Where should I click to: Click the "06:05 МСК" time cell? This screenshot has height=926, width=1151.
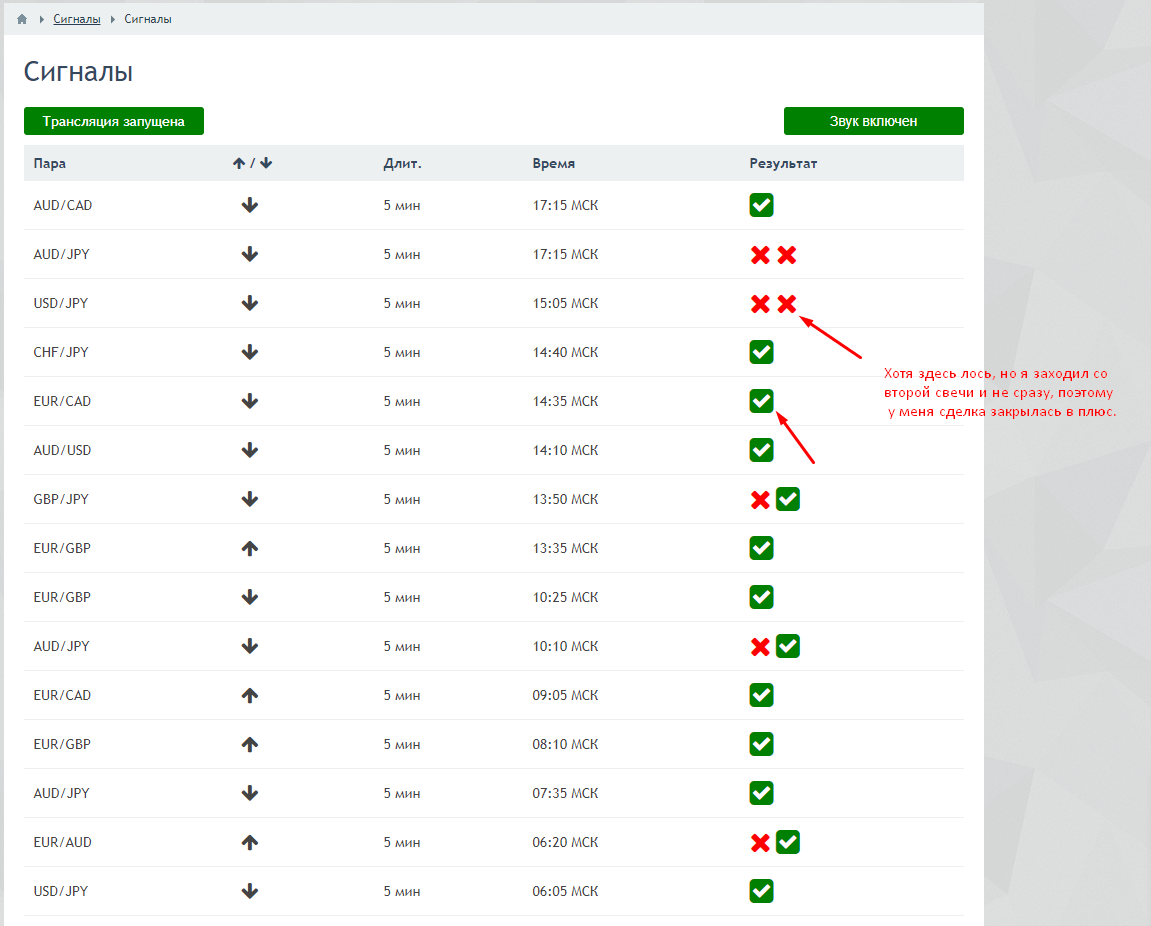565,891
